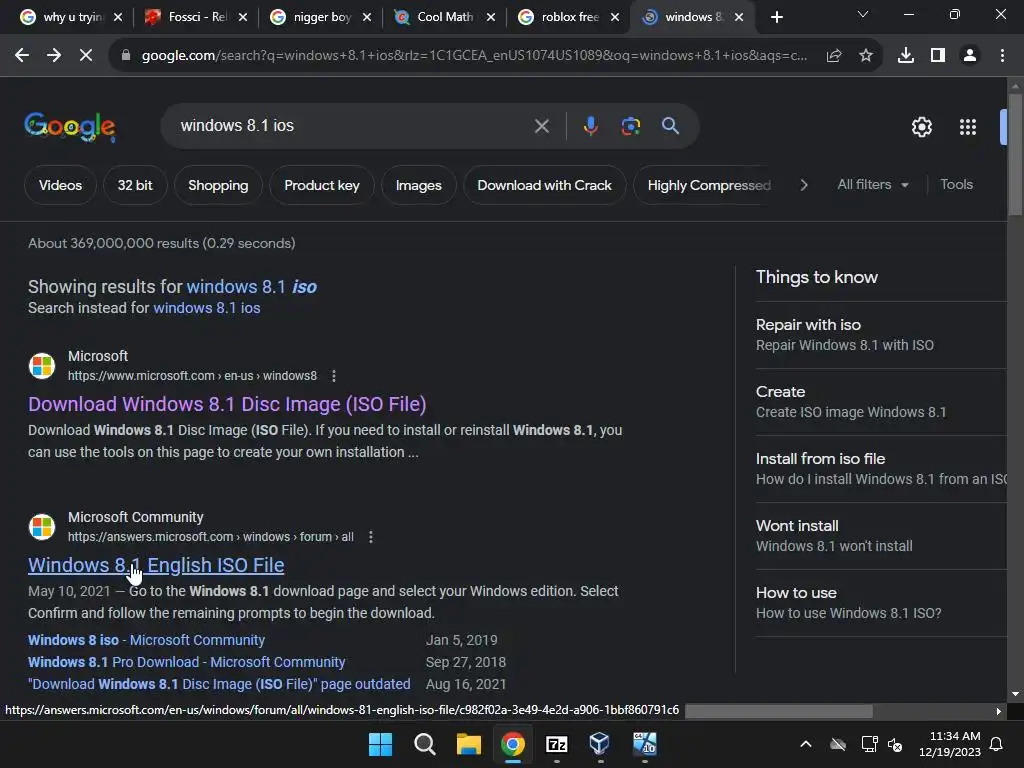Image resolution: width=1024 pixels, height=768 pixels.
Task: Open the tab search dropdown chevron
Action: coord(863,14)
